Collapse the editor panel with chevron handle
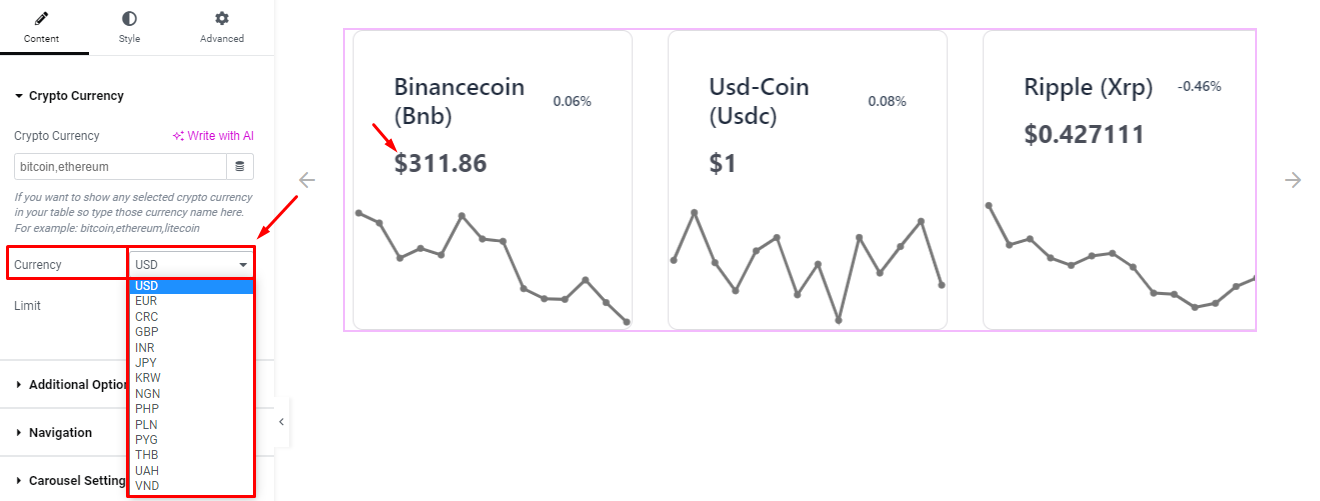1320x501 pixels. [281, 422]
